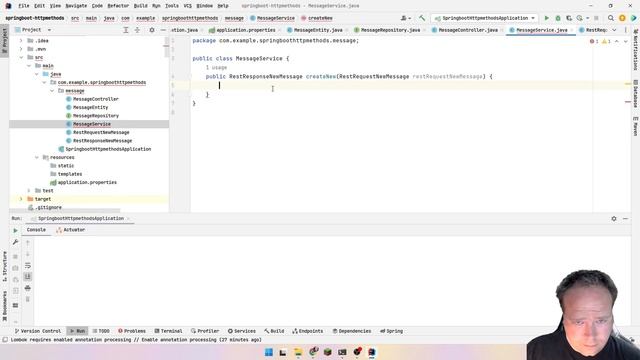Viewport: 640px width, 360px height.
Task: Open the File menu
Action: (24, 6)
